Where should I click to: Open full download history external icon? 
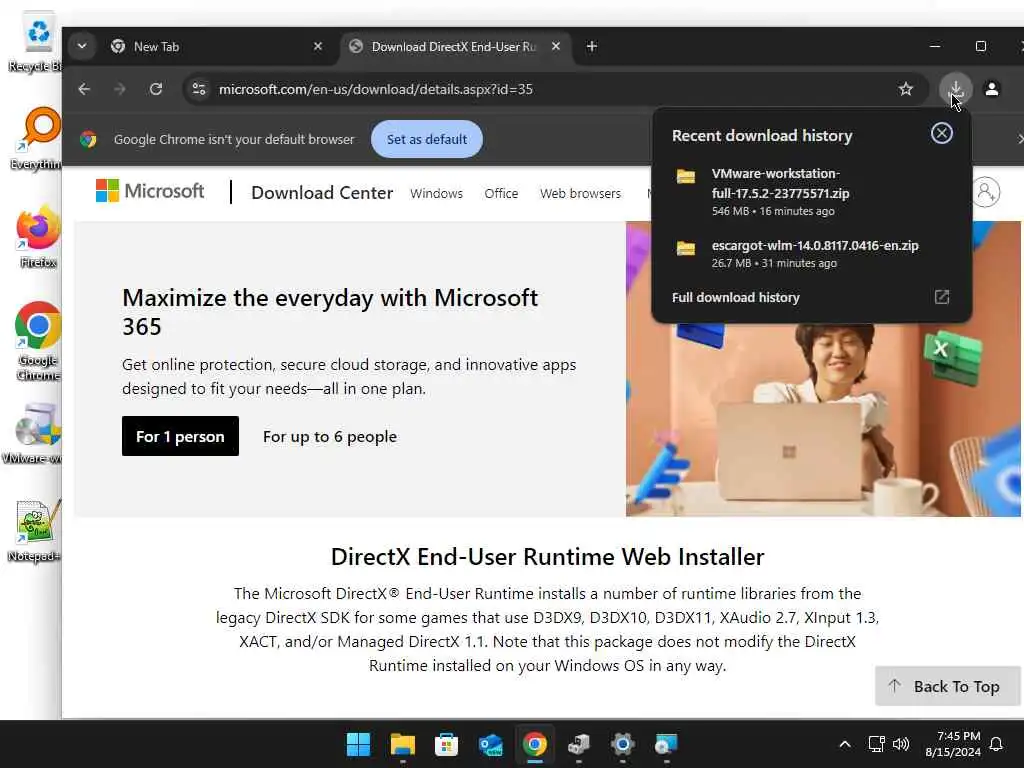(941, 297)
